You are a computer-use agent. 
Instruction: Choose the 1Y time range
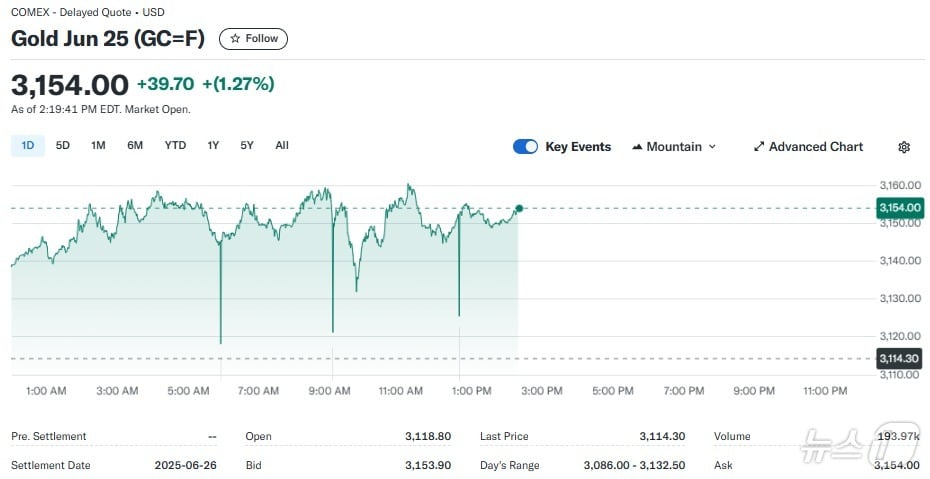[x=213, y=146]
